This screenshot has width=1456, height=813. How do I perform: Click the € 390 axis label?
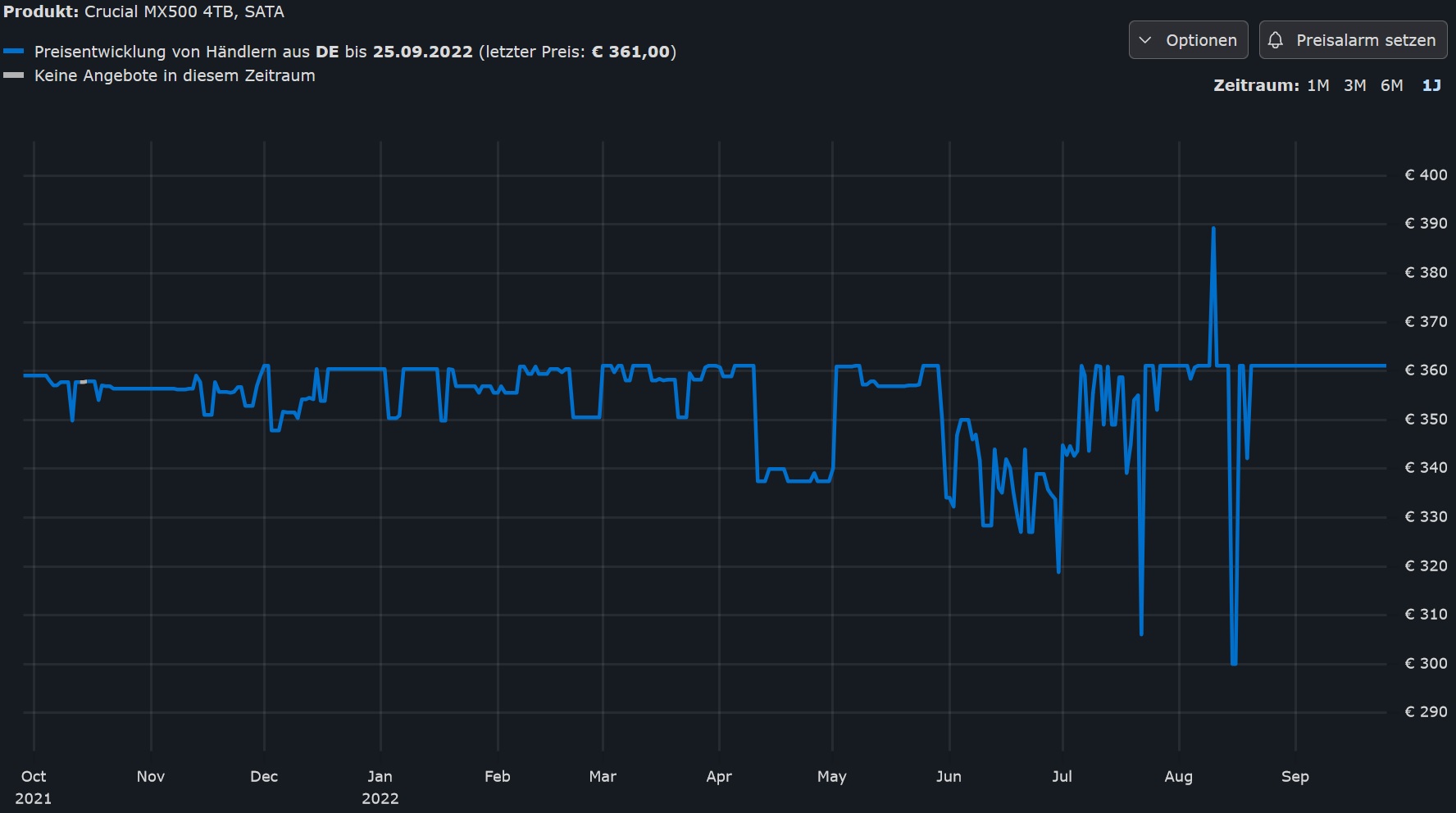1426,223
